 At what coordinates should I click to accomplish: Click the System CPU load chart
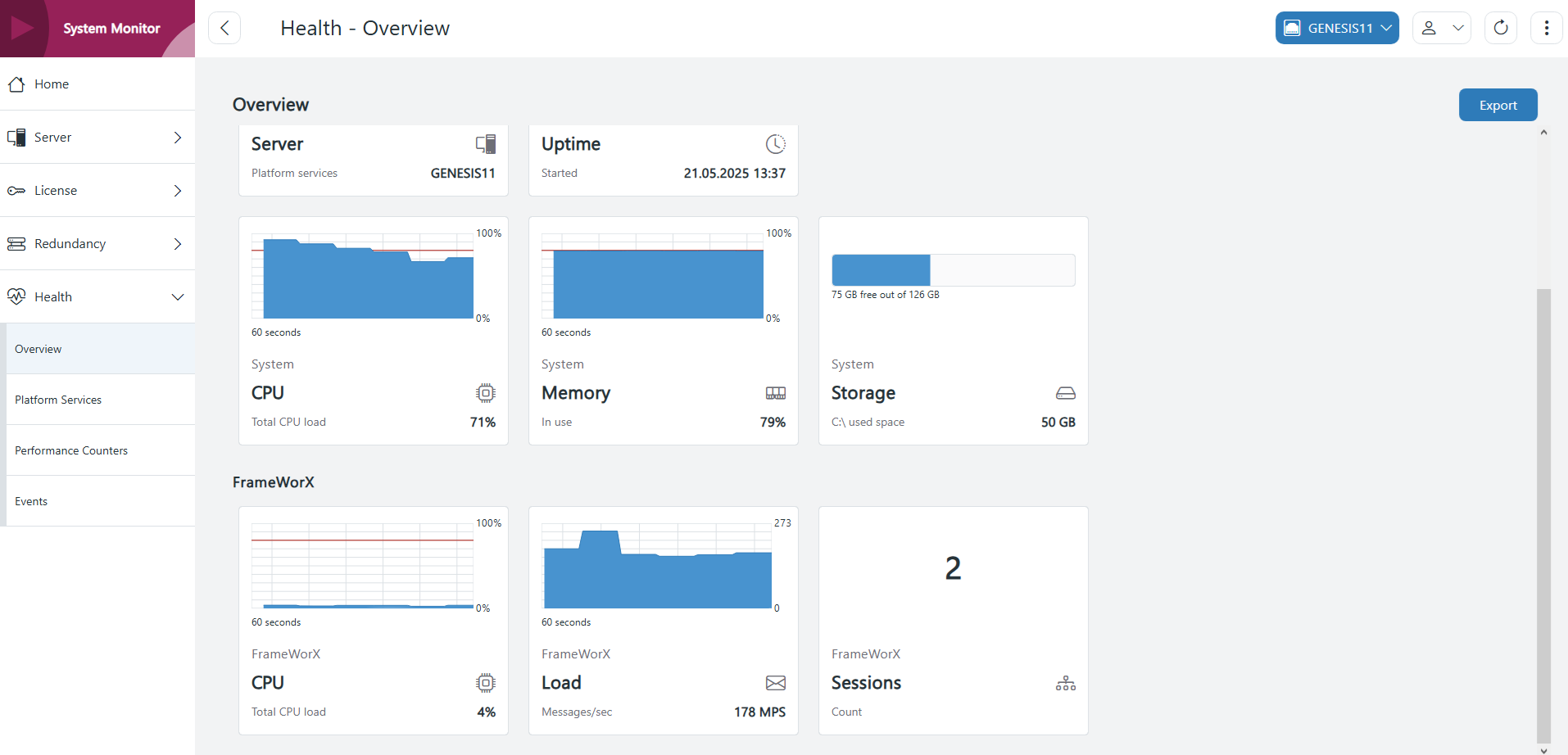point(362,276)
